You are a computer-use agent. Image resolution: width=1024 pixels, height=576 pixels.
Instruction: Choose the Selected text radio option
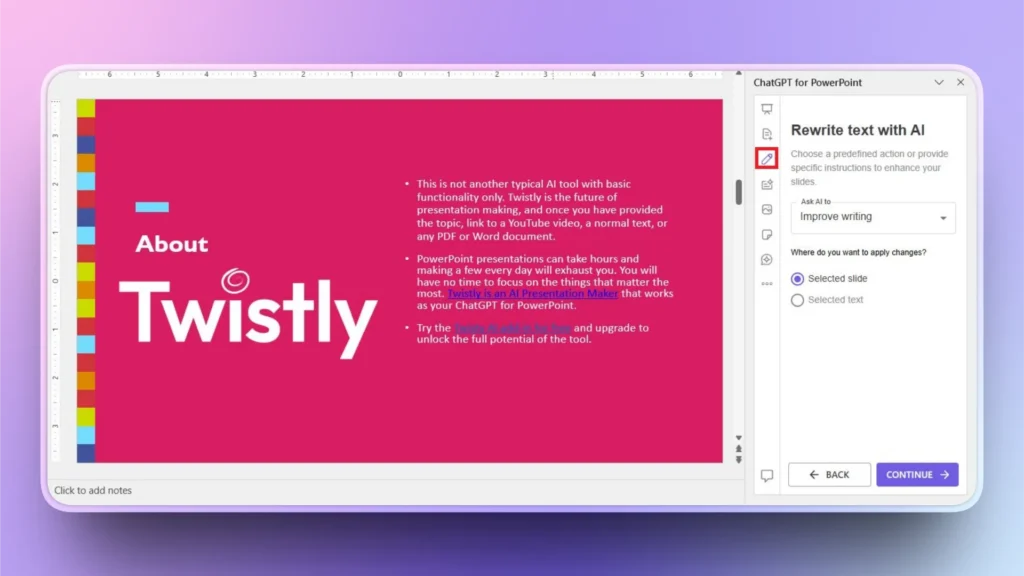(797, 299)
